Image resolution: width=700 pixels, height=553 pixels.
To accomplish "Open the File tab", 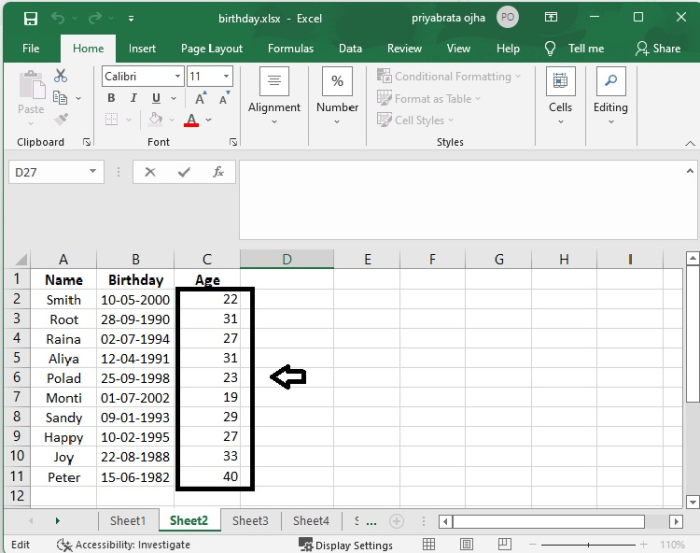I will 31,48.
